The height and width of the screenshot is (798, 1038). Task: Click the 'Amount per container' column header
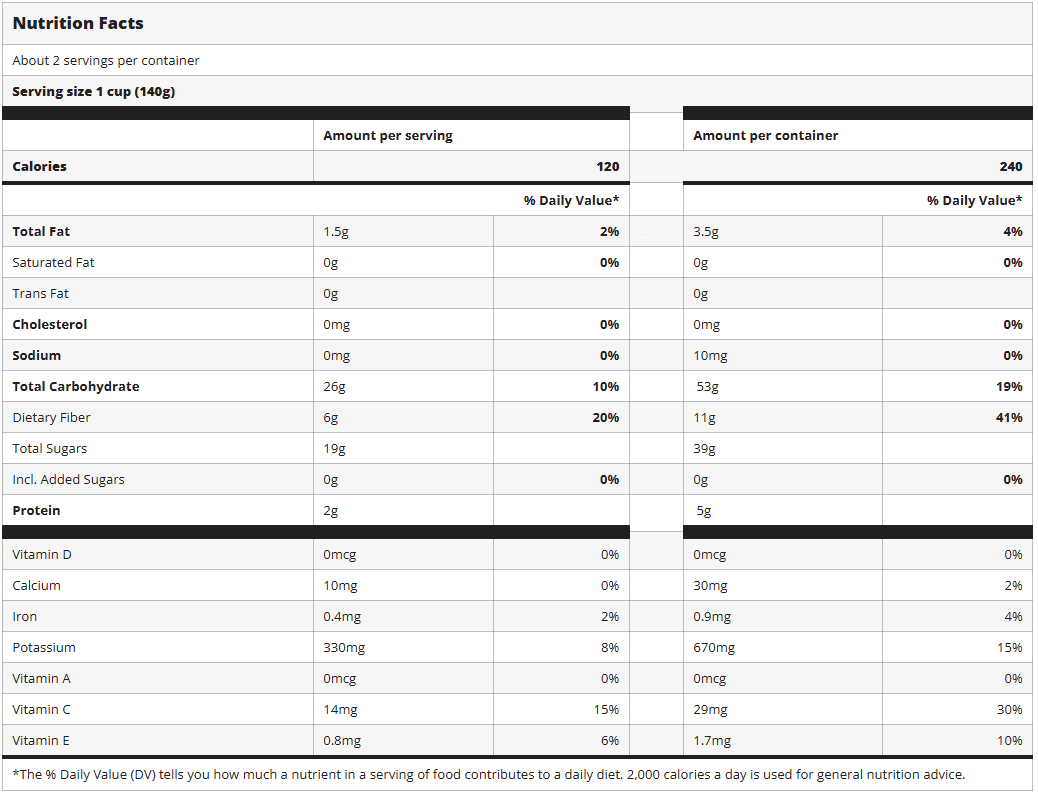[766, 136]
